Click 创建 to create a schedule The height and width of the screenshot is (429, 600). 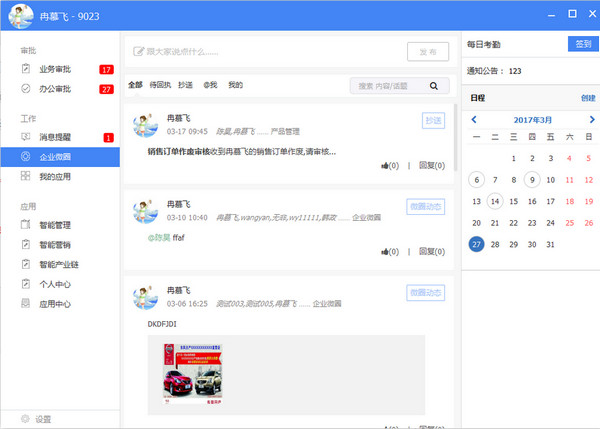[x=587, y=98]
